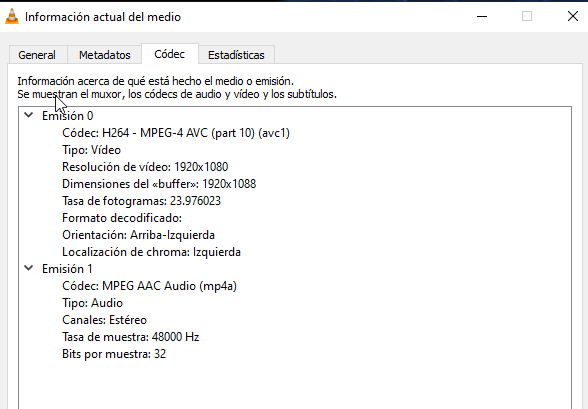Screen dimensions: 588x409
Task: Select the buffer dimensions 1920x1088 row
Action: click(x=159, y=184)
